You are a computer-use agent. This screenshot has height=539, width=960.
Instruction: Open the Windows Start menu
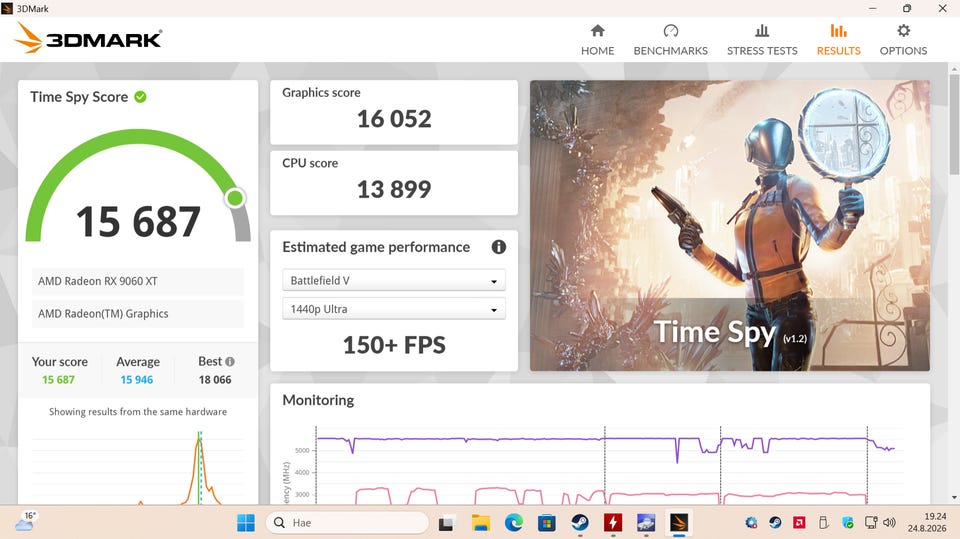click(x=246, y=522)
